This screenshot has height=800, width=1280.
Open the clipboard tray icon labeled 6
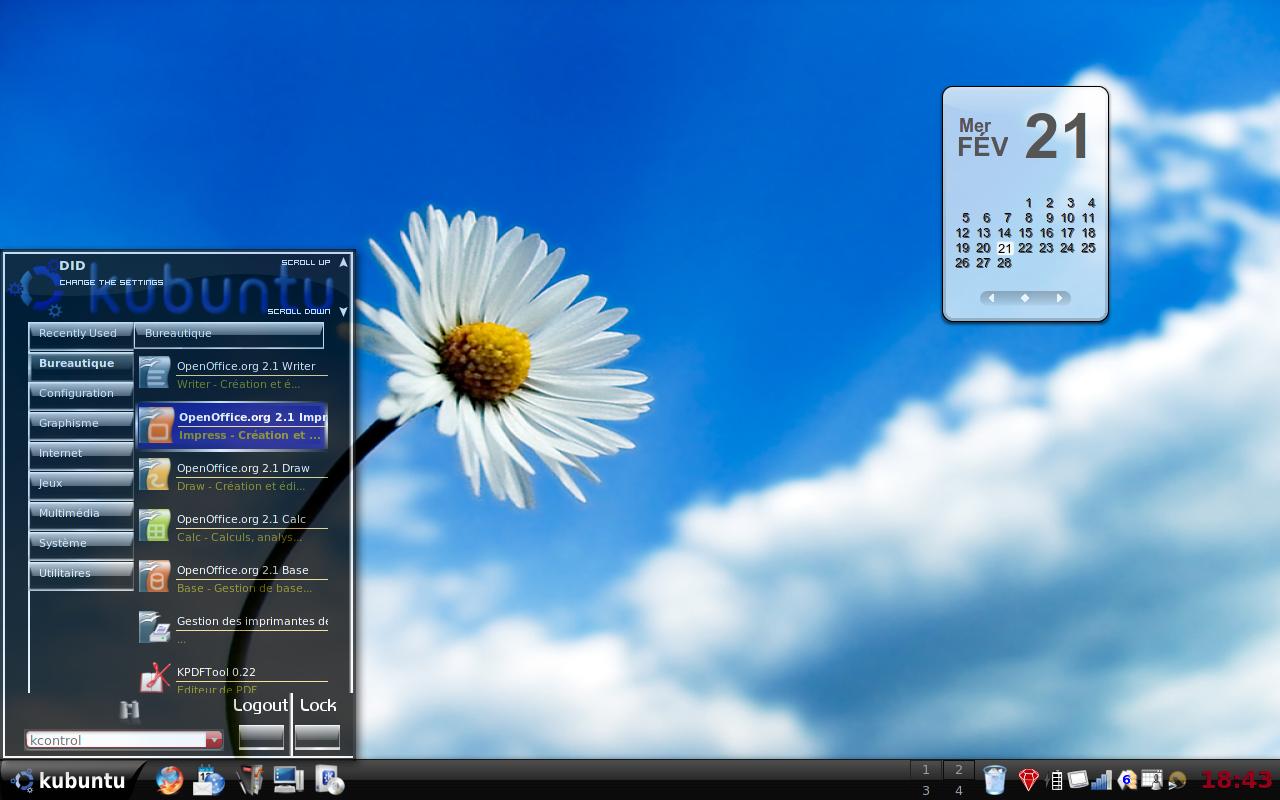[x=1126, y=780]
